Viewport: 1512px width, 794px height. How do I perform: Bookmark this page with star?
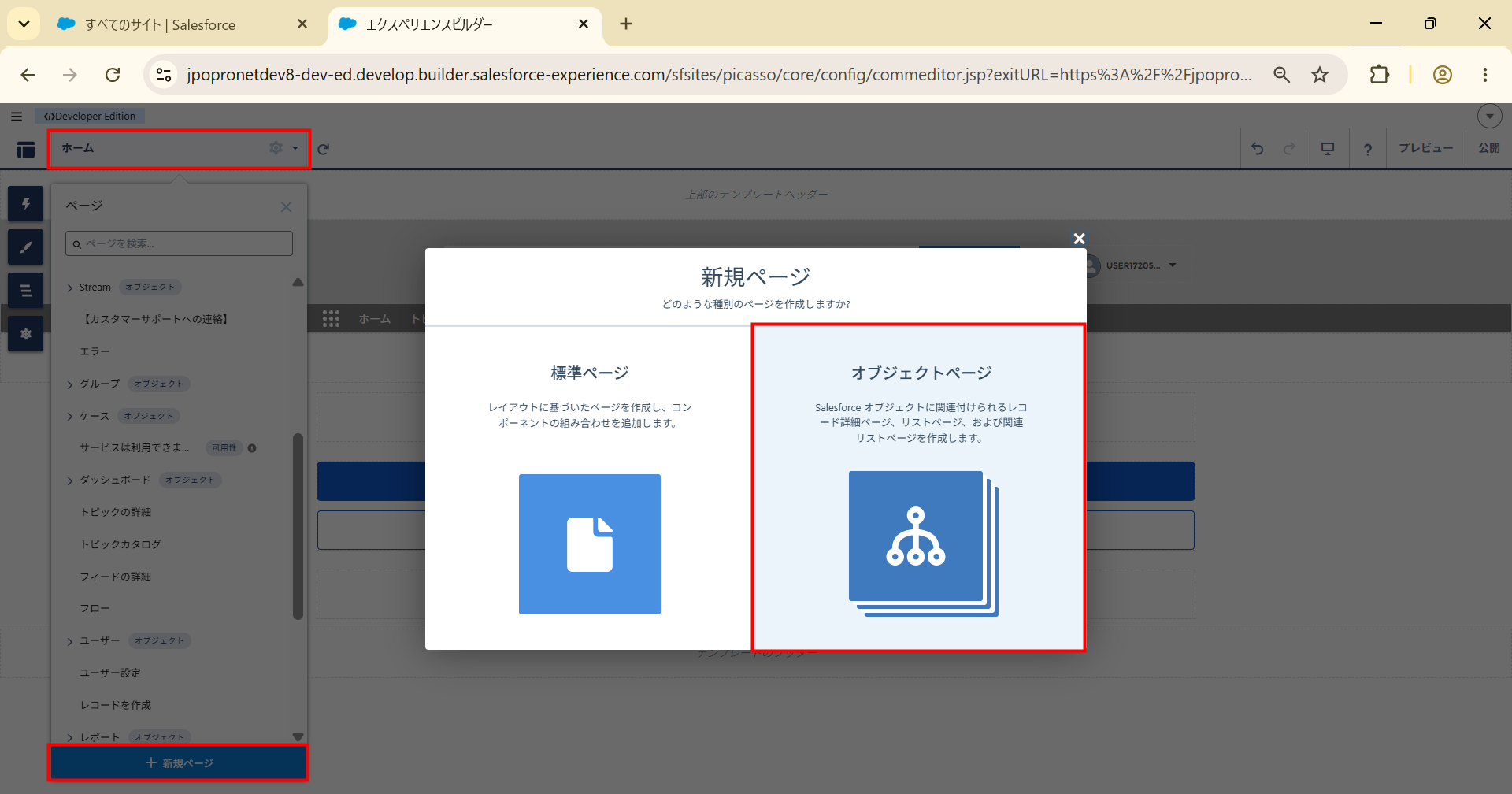[1320, 75]
